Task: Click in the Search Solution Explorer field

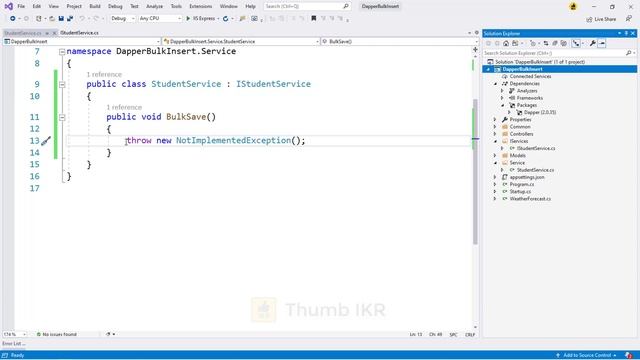Action: click(x=553, y=53)
